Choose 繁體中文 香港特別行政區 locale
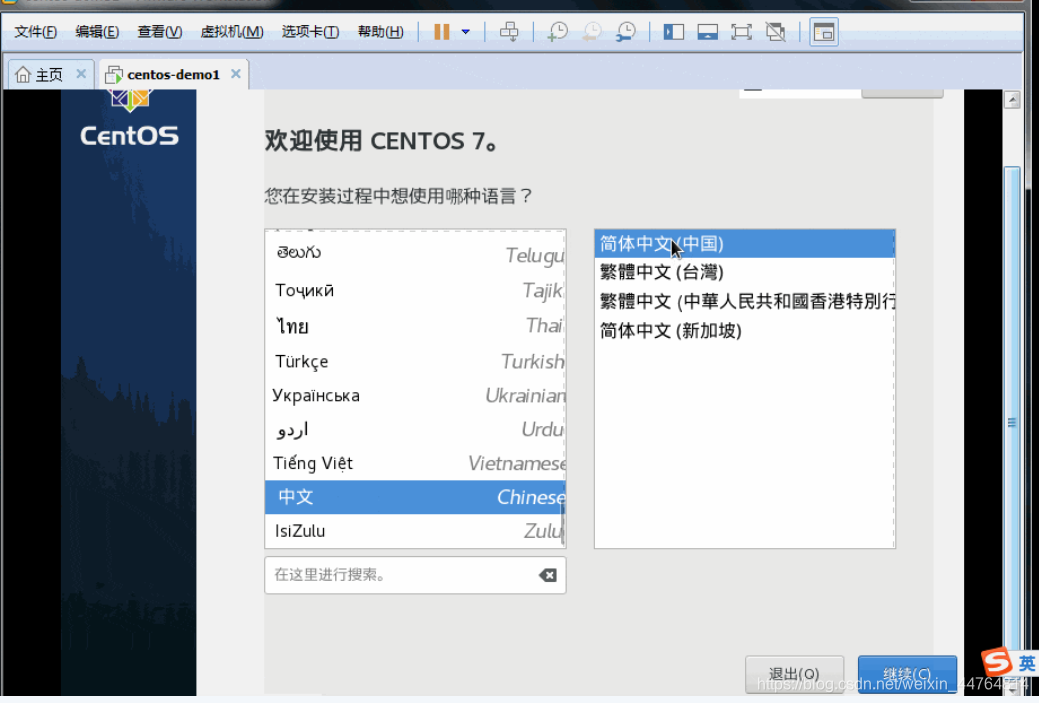Viewport: 1039px width, 703px height. click(x=745, y=301)
